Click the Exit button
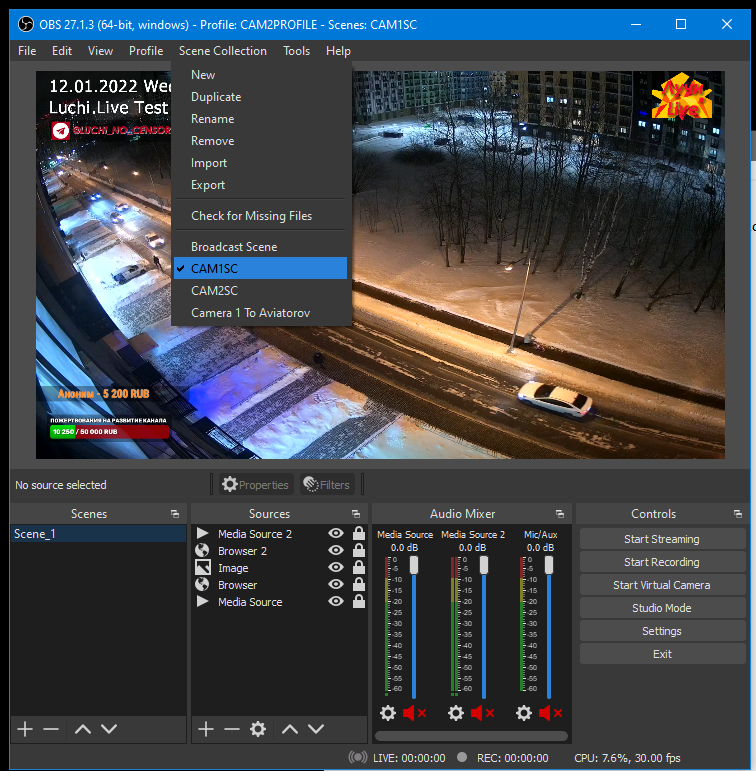 point(662,654)
